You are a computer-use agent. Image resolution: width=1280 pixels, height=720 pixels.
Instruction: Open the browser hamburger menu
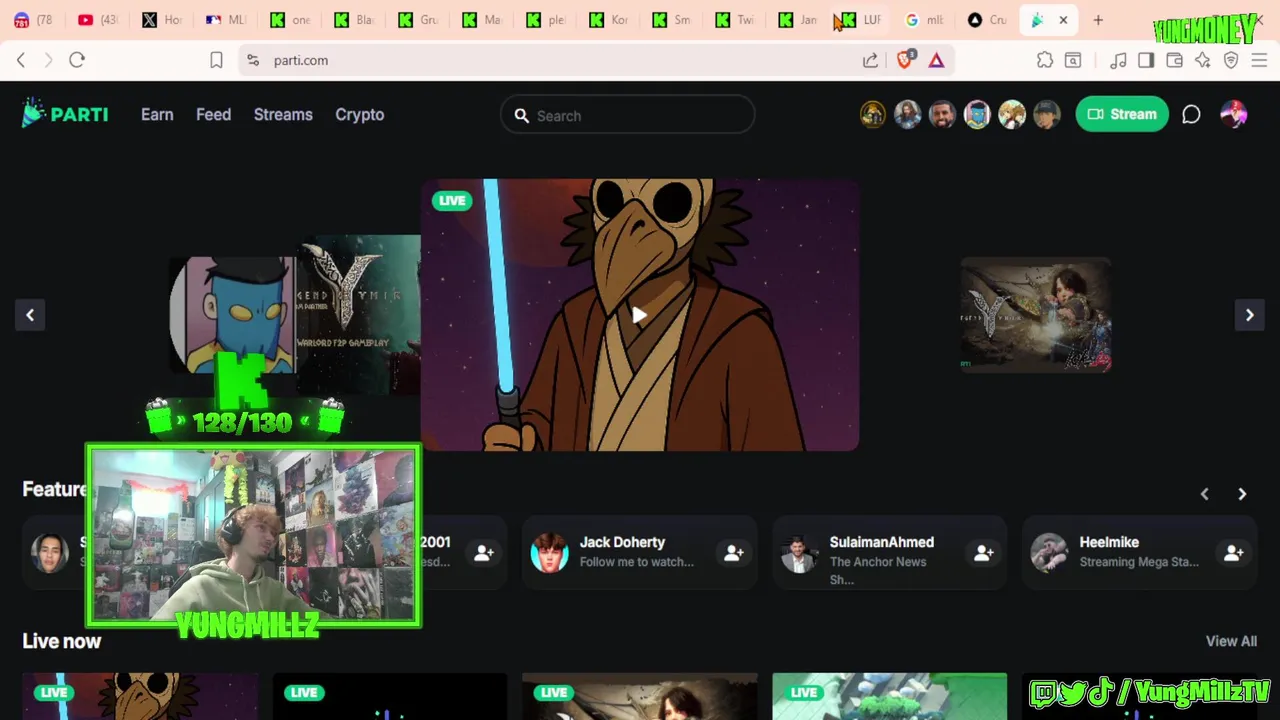[1259, 60]
